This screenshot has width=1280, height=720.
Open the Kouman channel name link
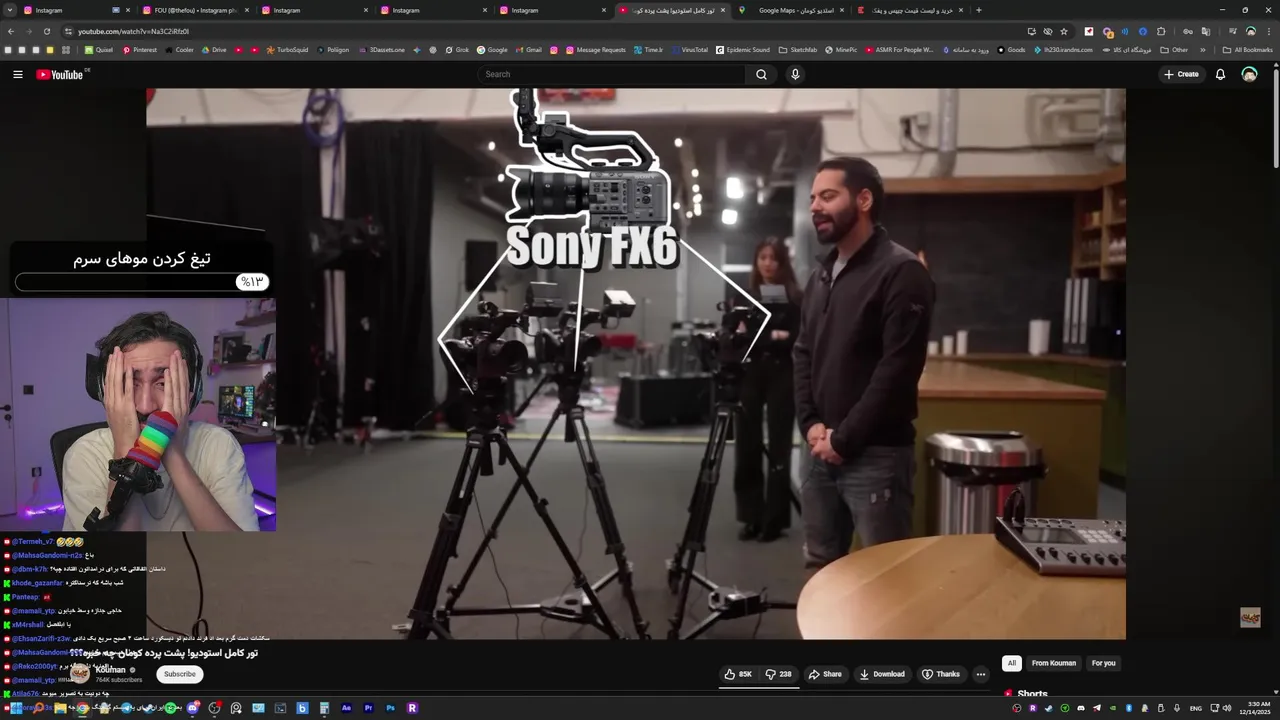(x=111, y=670)
